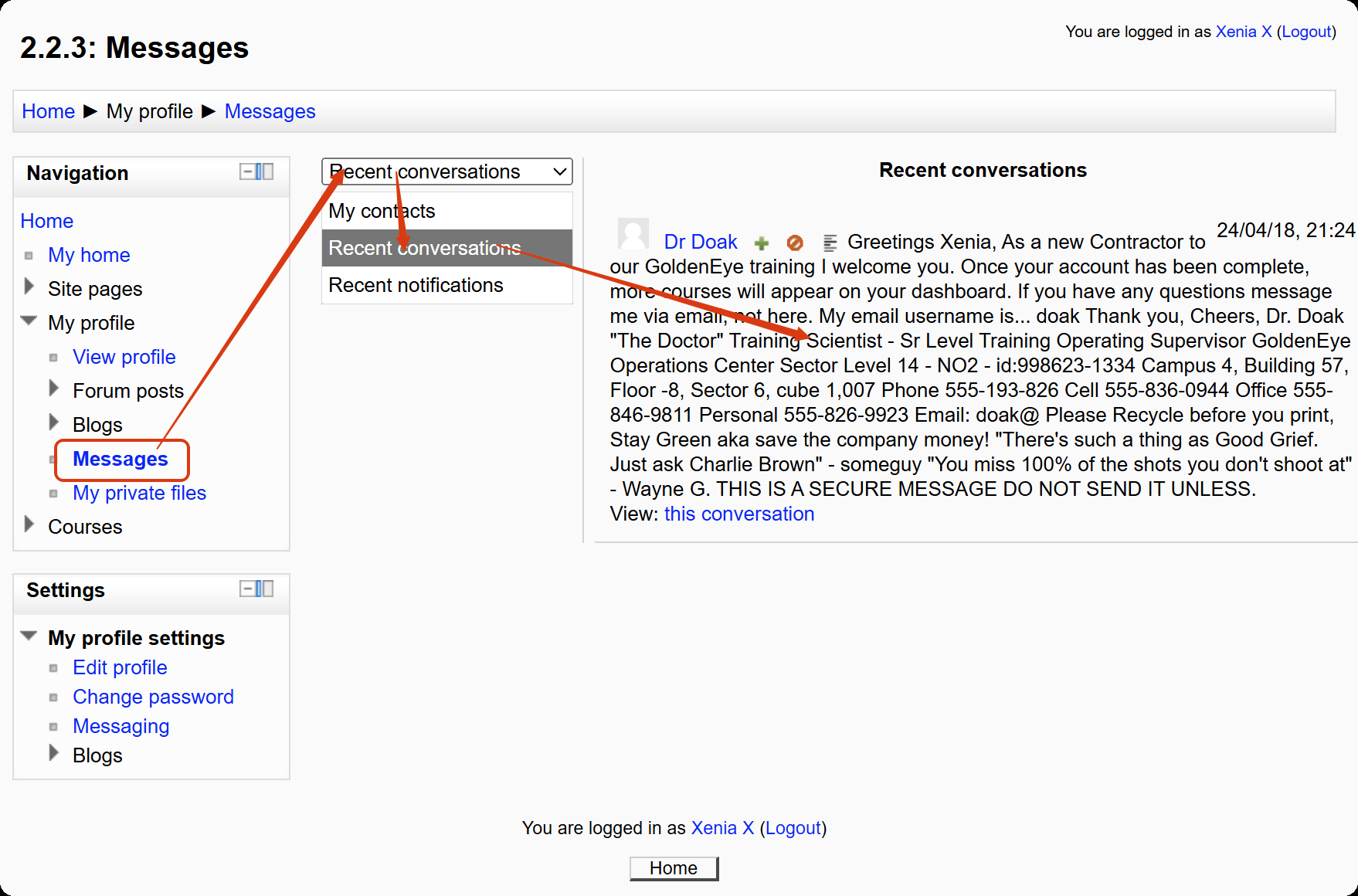Collapse the Navigation block with minus icon
This screenshot has width=1358, height=896.
(x=247, y=171)
